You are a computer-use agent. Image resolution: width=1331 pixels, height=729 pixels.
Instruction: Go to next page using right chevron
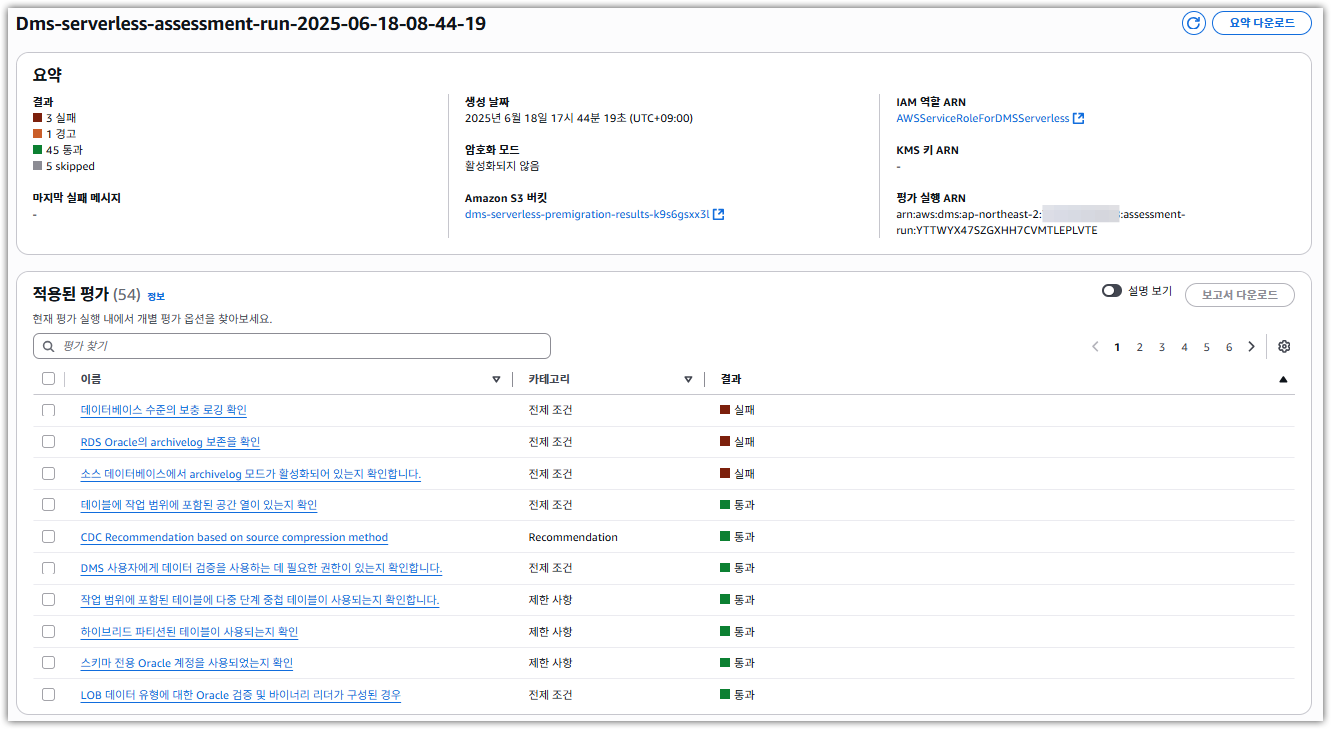point(1251,347)
